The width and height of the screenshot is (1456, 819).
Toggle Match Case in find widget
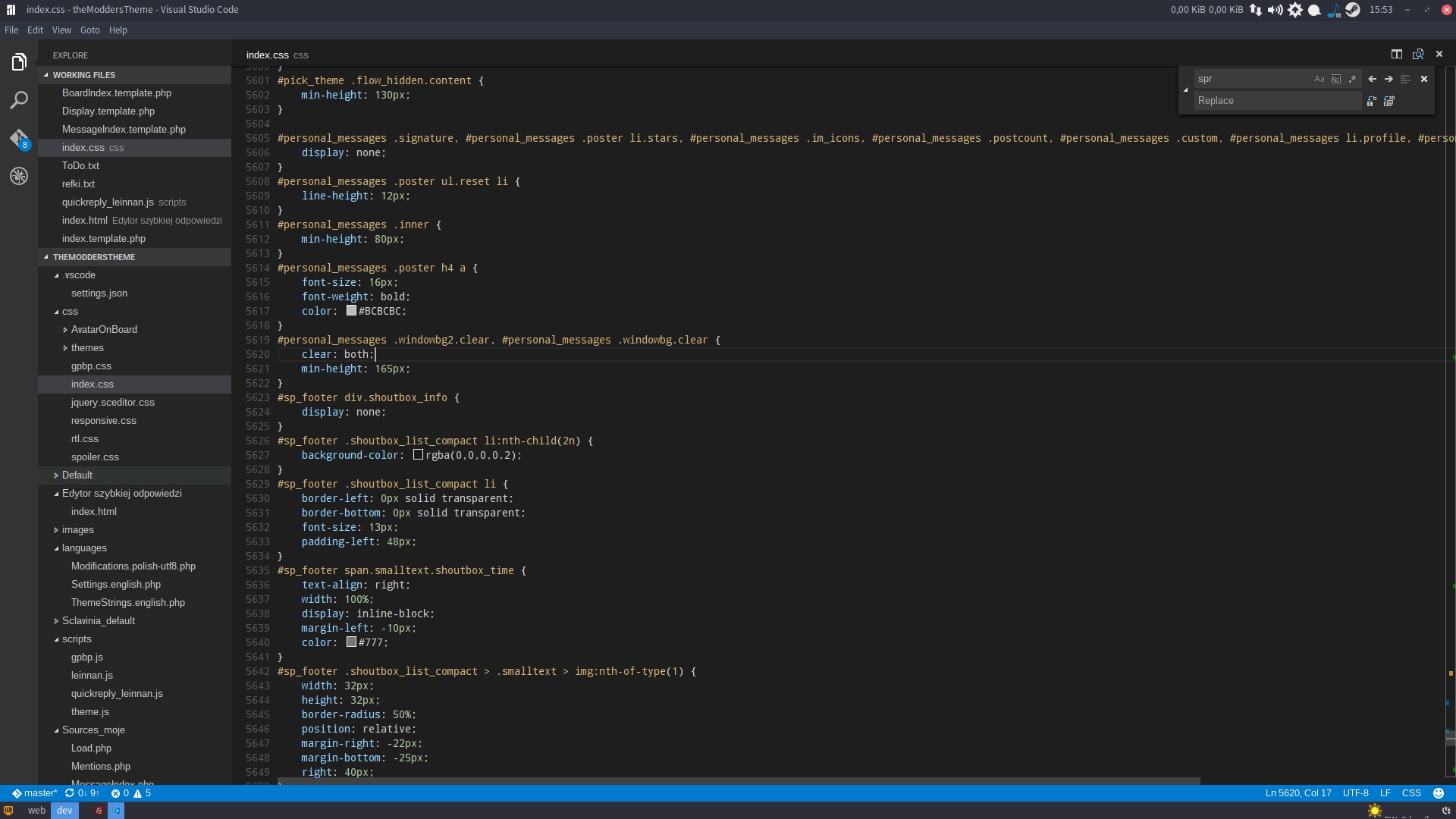[1319, 79]
